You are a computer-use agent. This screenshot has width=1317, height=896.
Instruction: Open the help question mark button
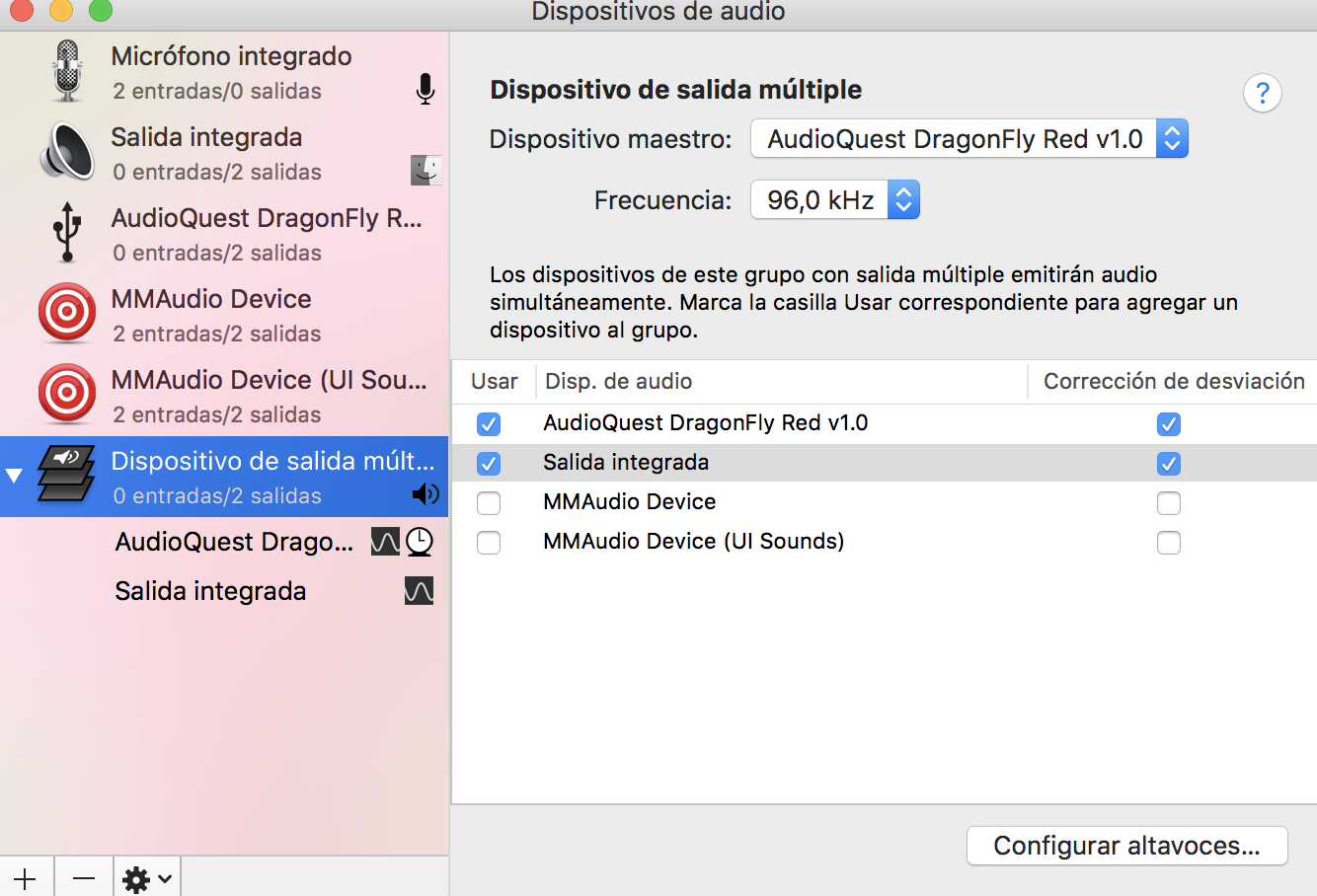point(1262,94)
